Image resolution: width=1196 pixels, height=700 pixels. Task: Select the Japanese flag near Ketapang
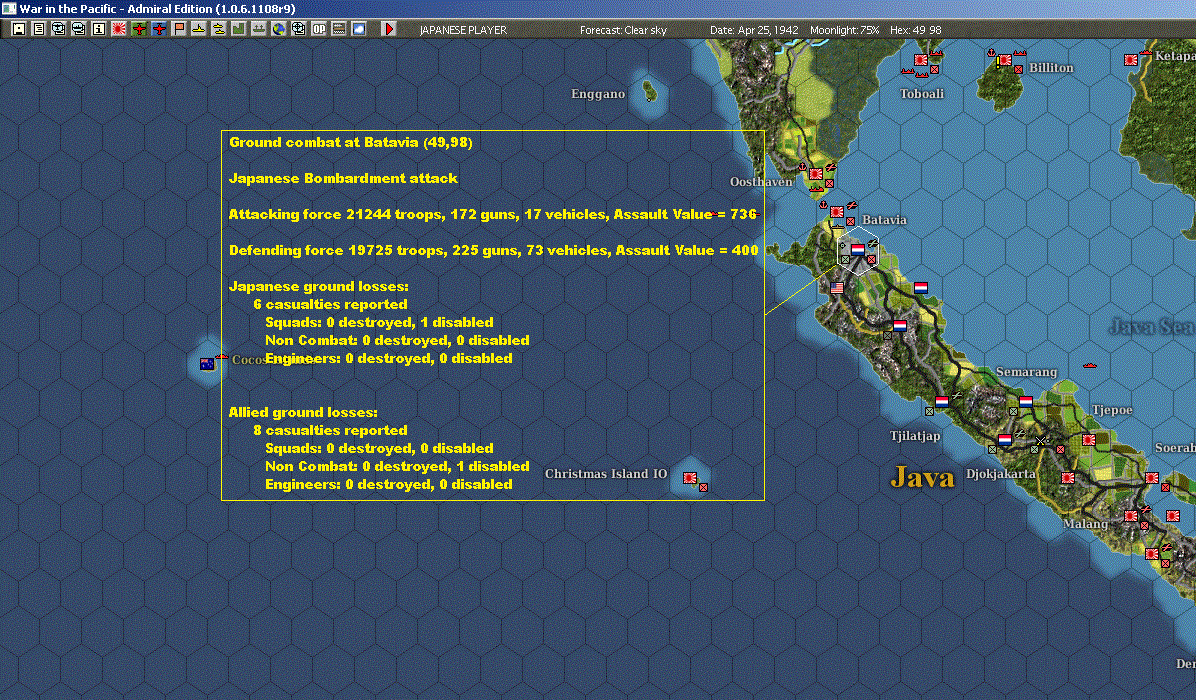tap(1131, 59)
